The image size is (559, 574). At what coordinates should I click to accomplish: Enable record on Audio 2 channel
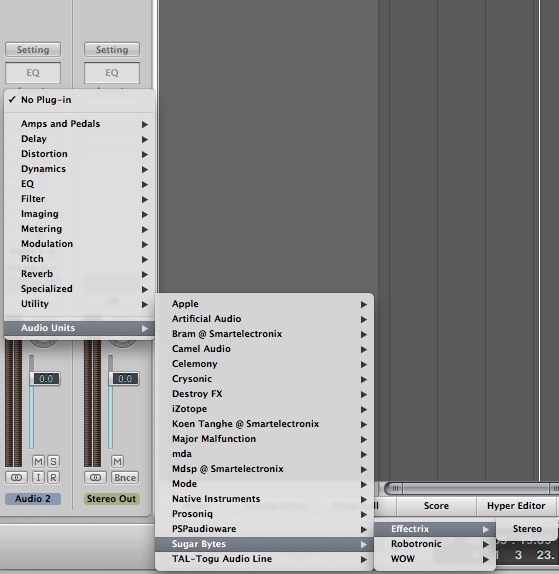(x=53, y=477)
